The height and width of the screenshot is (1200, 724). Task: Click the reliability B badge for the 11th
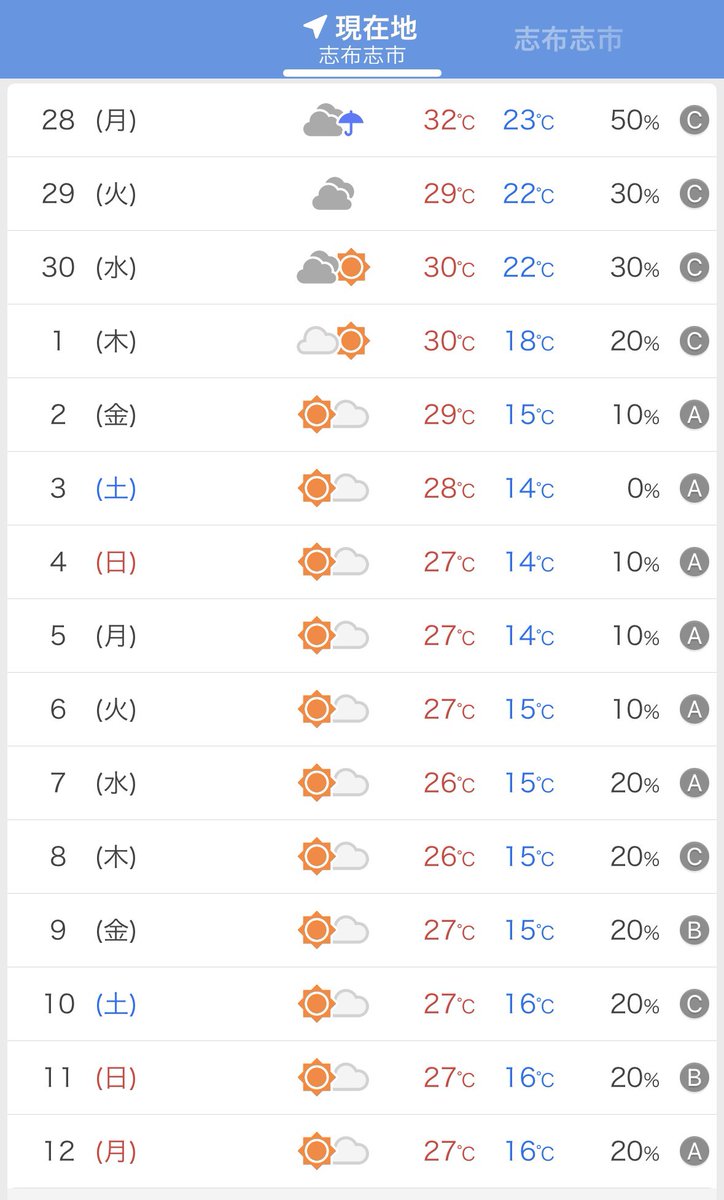pos(694,1078)
